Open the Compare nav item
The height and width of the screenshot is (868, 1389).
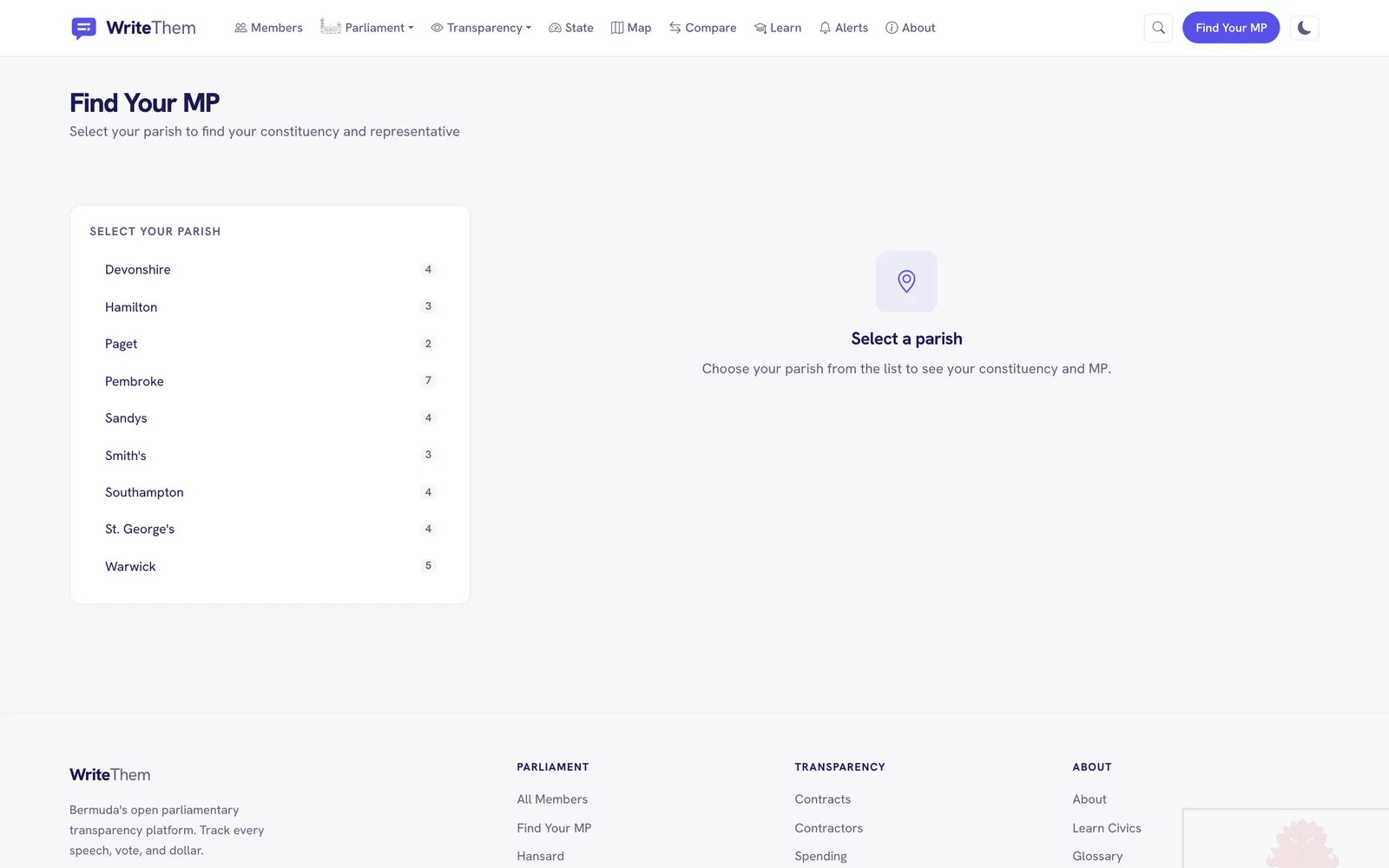(702, 28)
